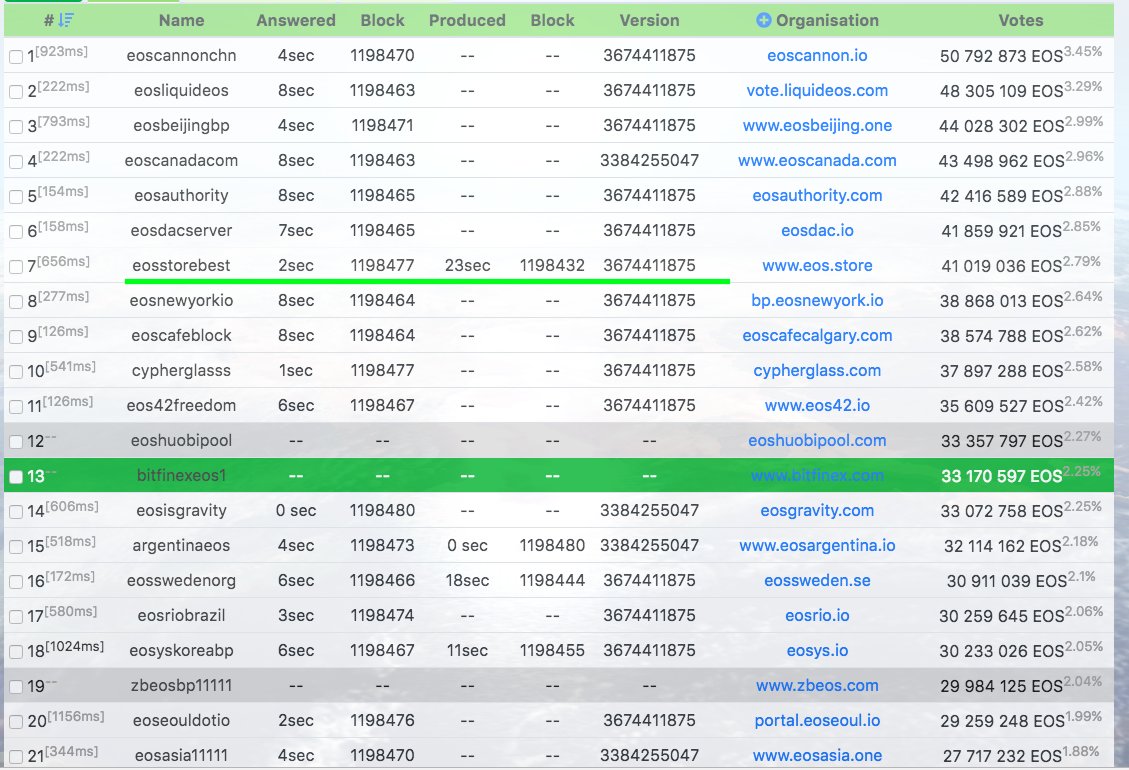
Task: Click the eosriobrazil name cell
Action: point(181,615)
